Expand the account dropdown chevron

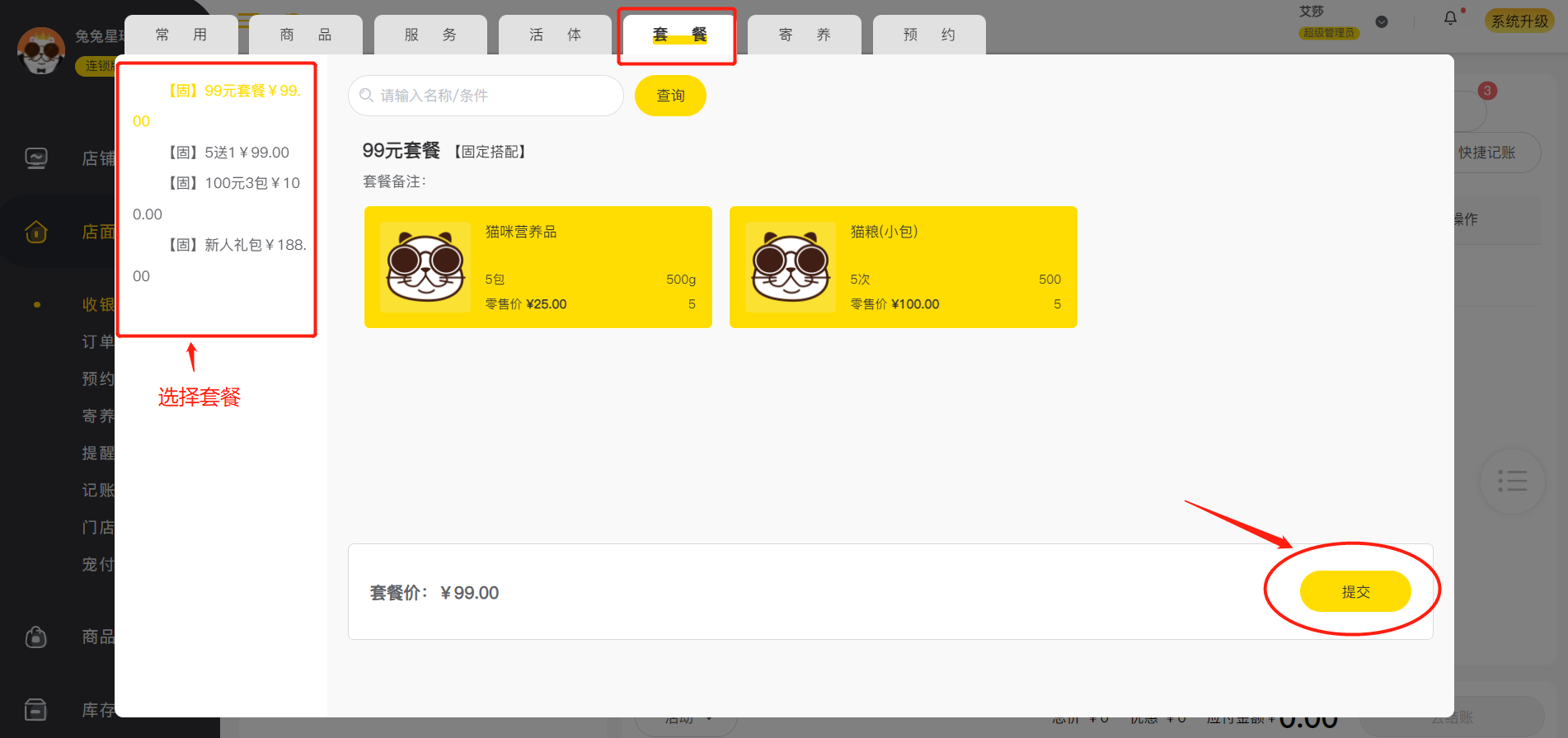pyautogui.click(x=1382, y=22)
